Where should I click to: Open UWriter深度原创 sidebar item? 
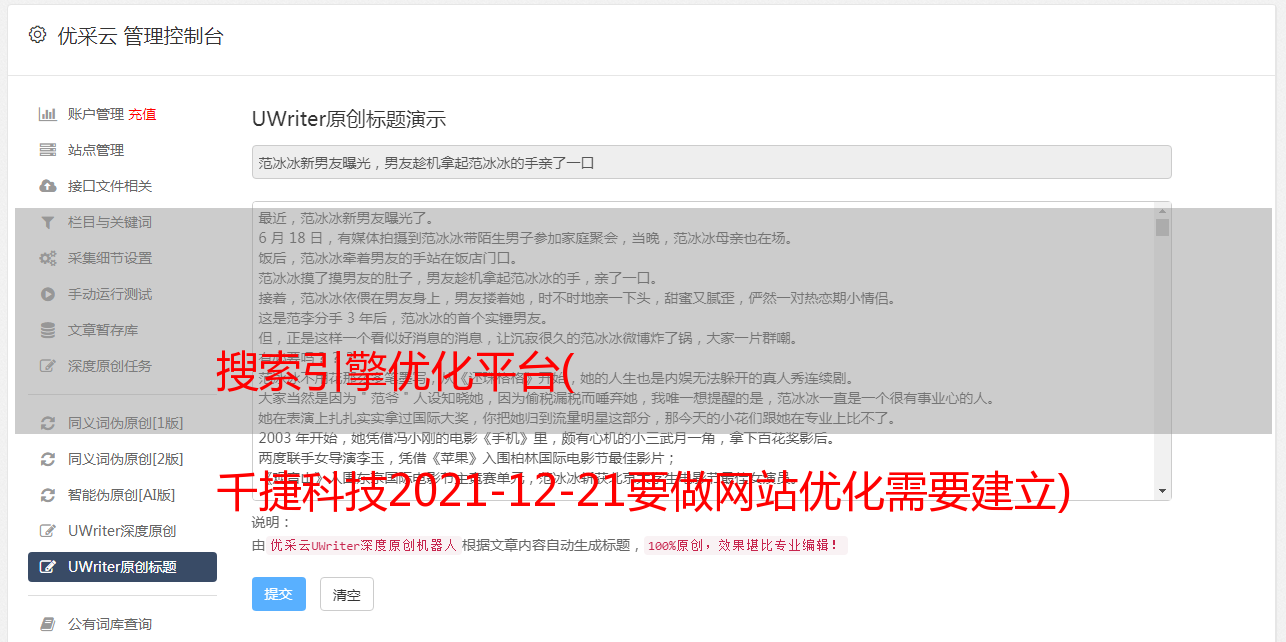tap(122, 531)
